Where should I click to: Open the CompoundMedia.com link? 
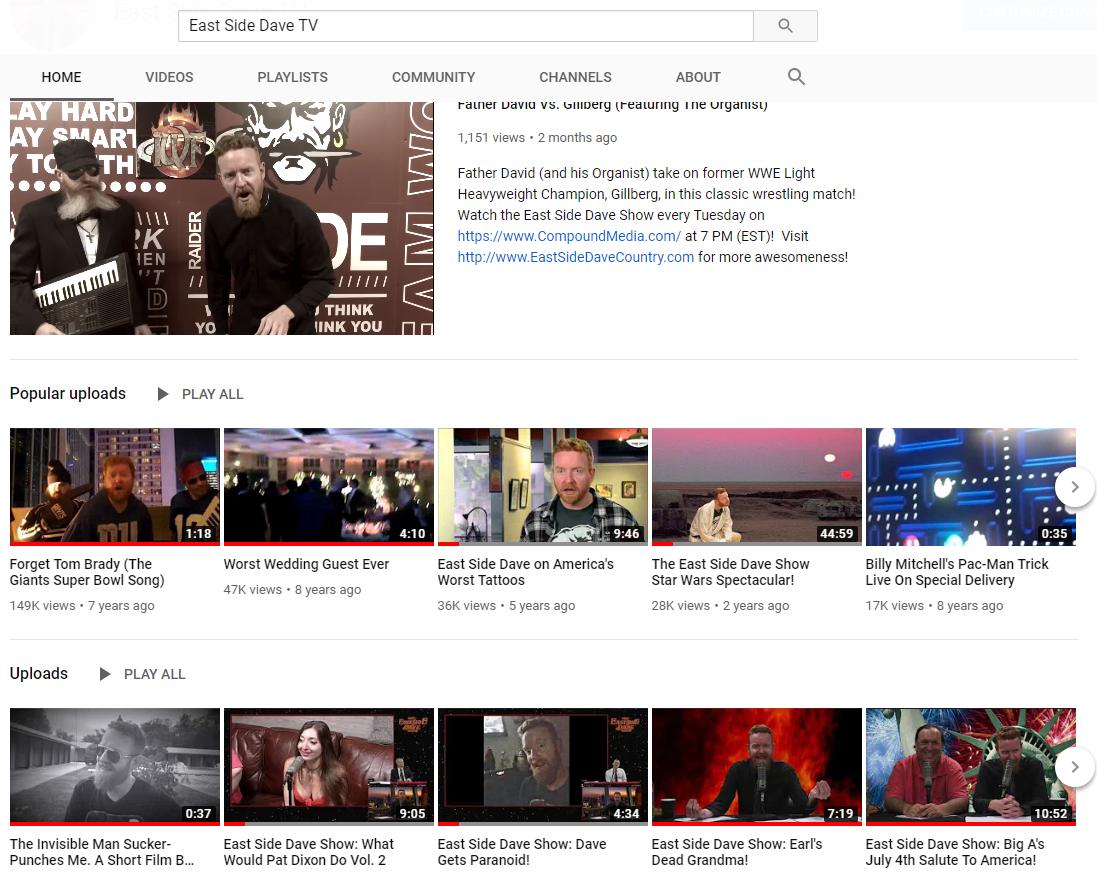tap(569, 236)
